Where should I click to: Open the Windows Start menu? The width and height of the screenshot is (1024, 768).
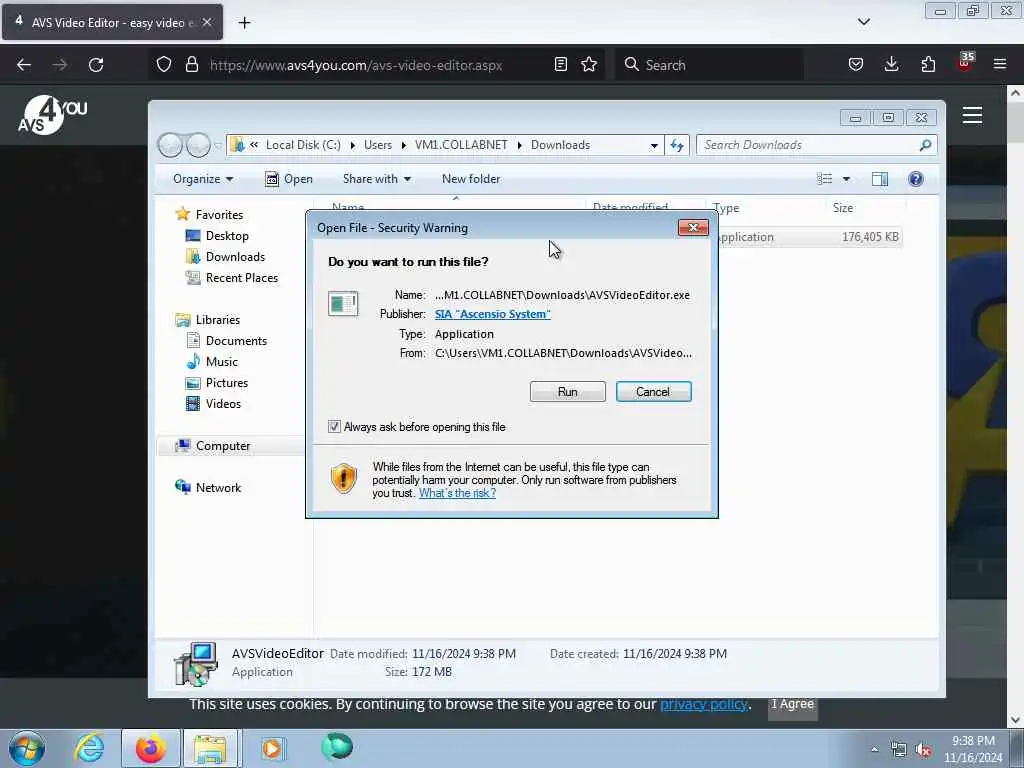pyautogui.click(x=27, y=749)
